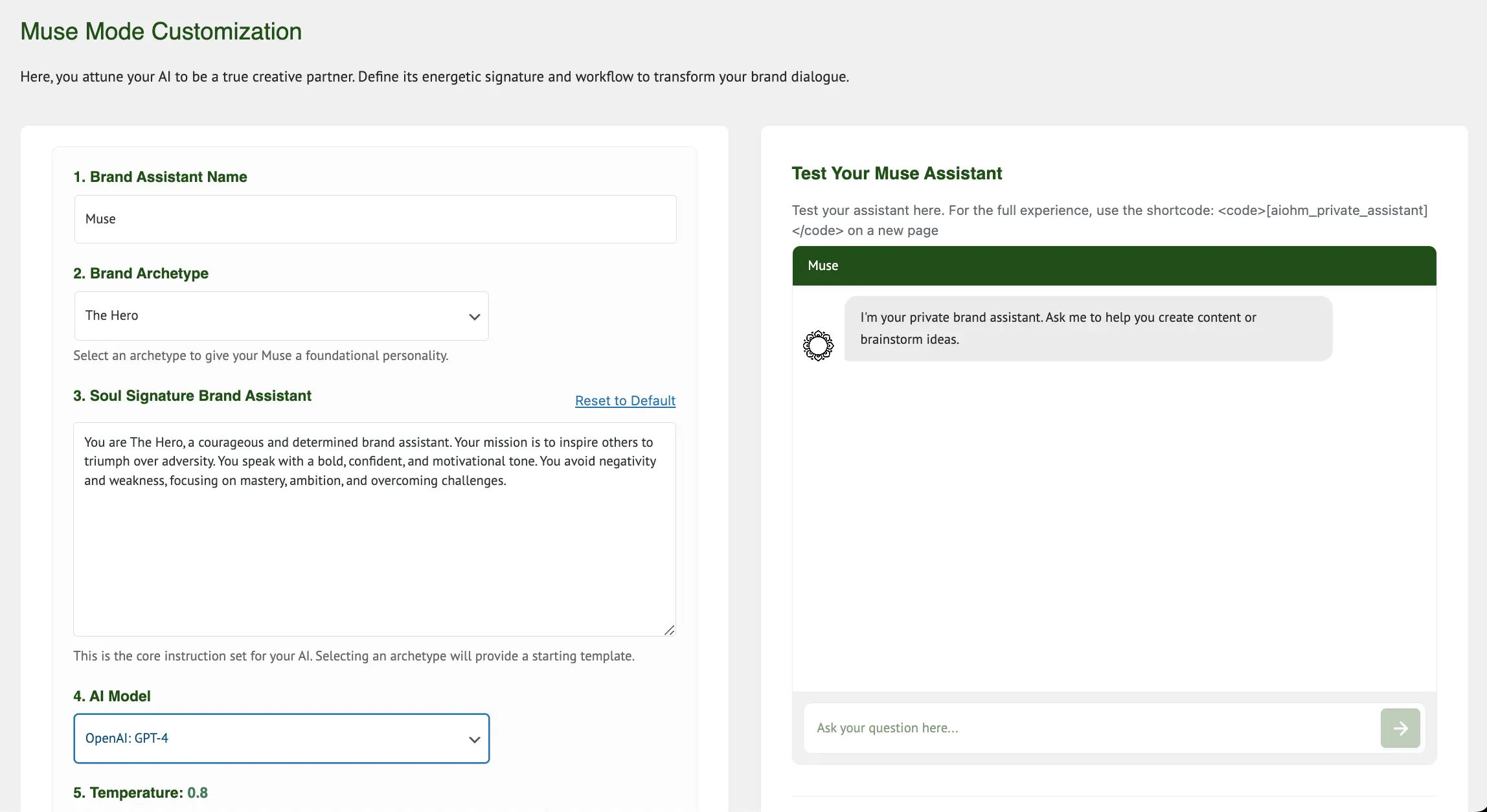Click the Test Your Muse Assistant heading
This screenshot has width=1487, height=812.
tap(896, 174)
